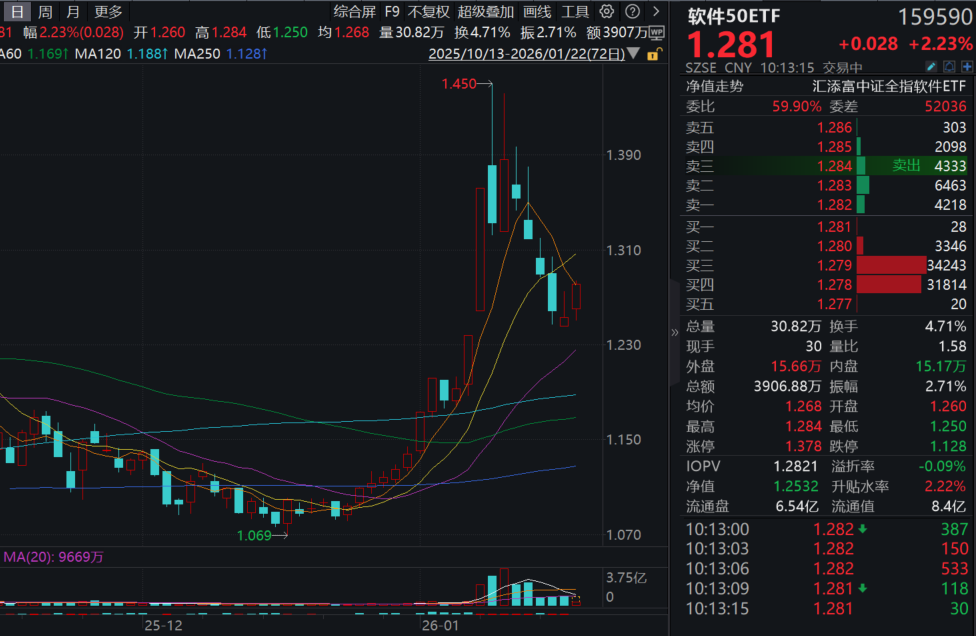The width and height of the screenshot is (976, 636).
Task: Click the help question mark icon
Action: pyautogui.click(x=632, y=11)
